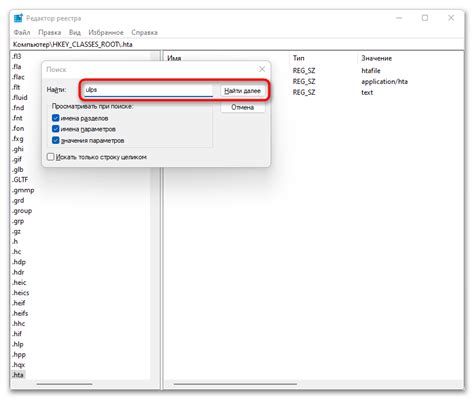Select the .fla key in tree

(x=17, y=66)
